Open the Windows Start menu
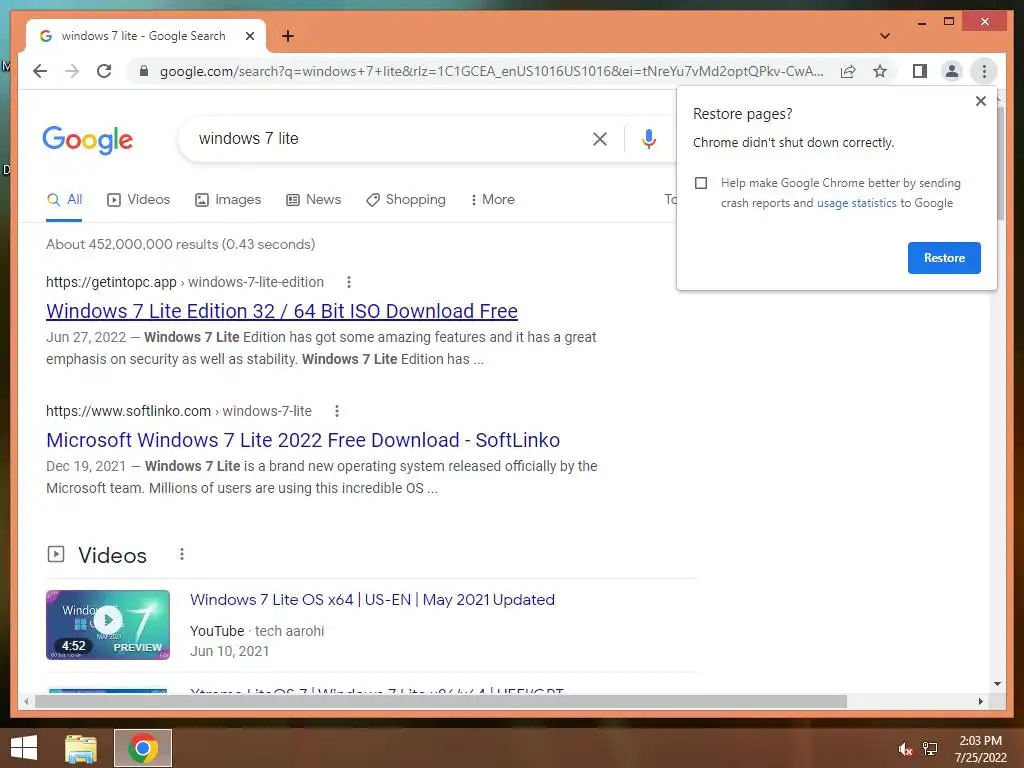This screenshot has height=768, width=1024. tap(24, 748)
